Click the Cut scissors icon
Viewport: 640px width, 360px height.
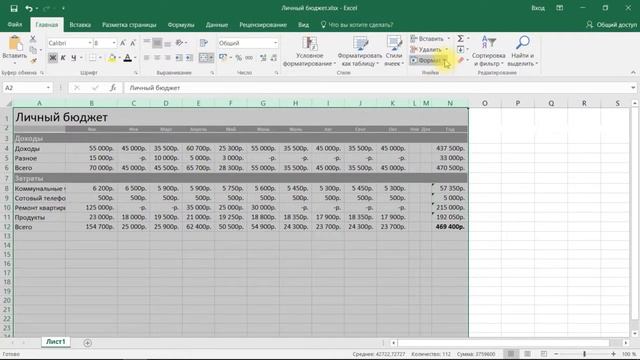(33, 39)
